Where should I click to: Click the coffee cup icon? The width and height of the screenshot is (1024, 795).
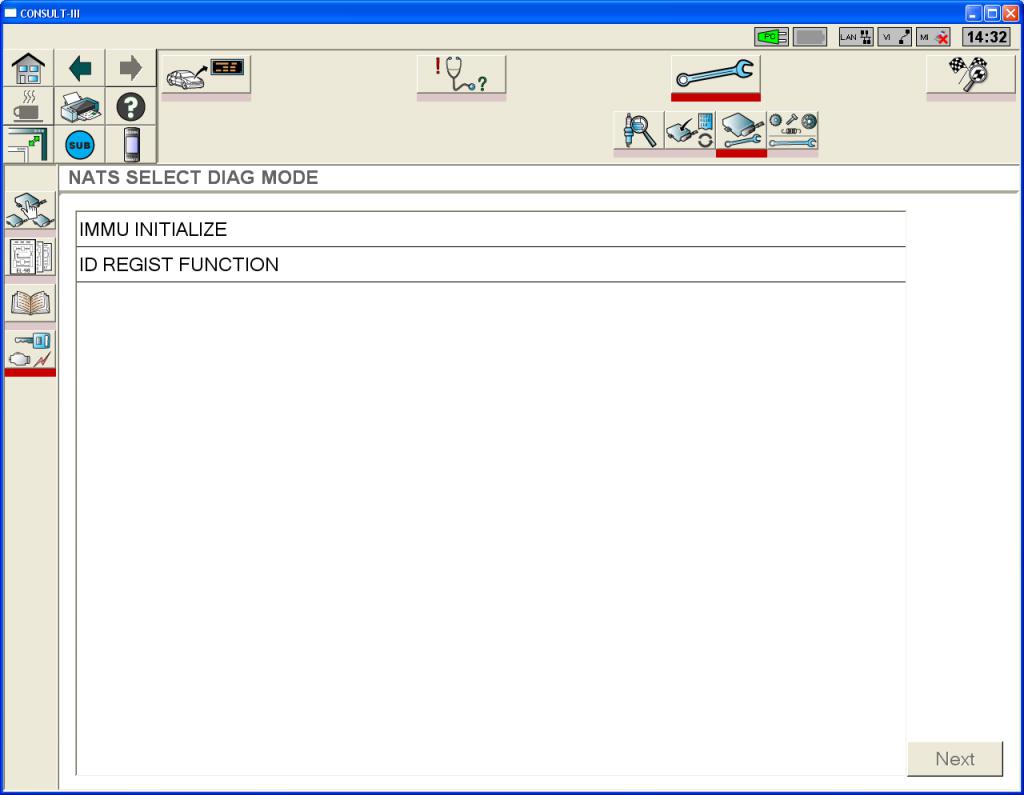click(x=27, y=107)
